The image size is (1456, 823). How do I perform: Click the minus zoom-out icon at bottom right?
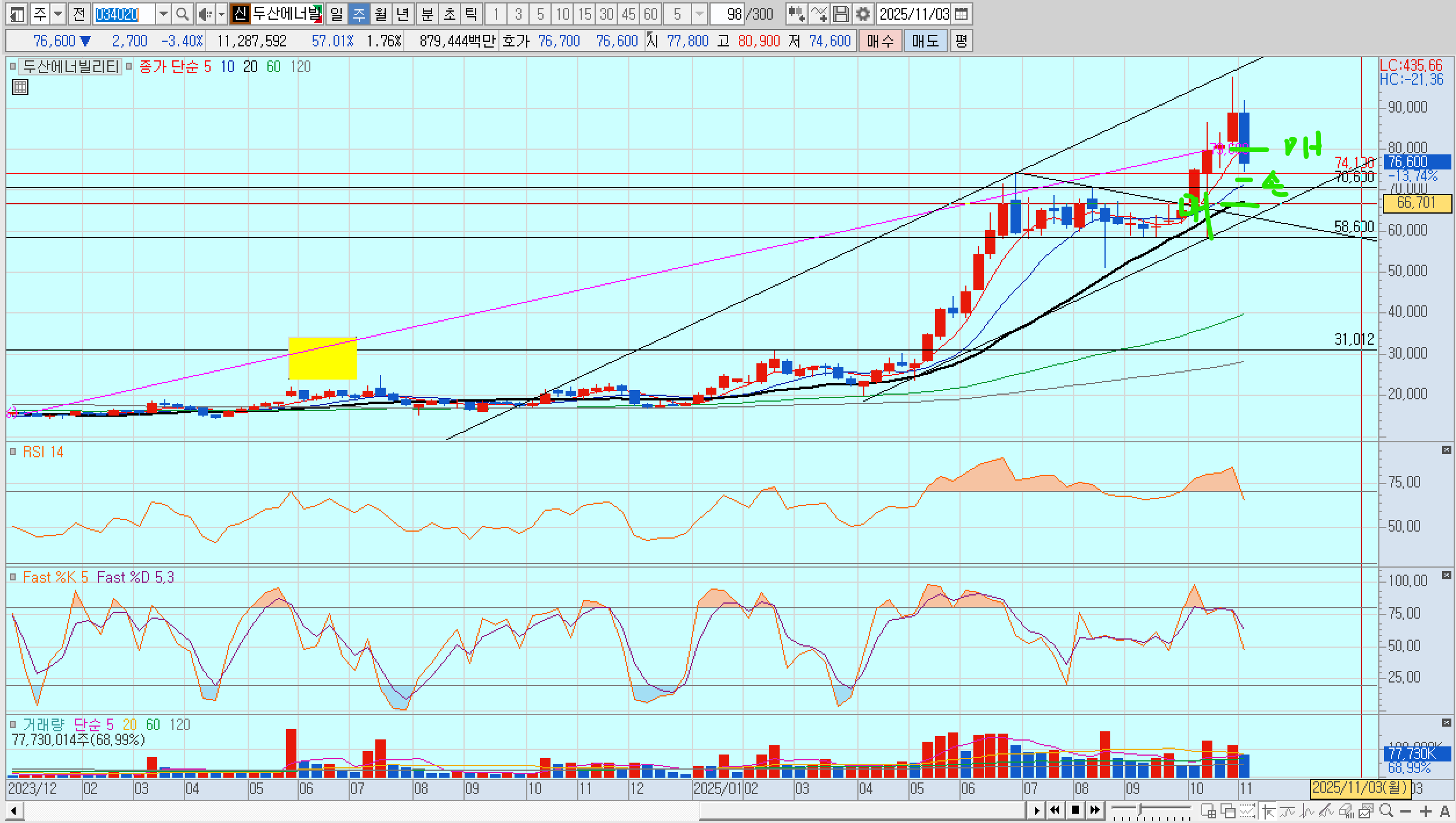click(x=1406, y=810)
